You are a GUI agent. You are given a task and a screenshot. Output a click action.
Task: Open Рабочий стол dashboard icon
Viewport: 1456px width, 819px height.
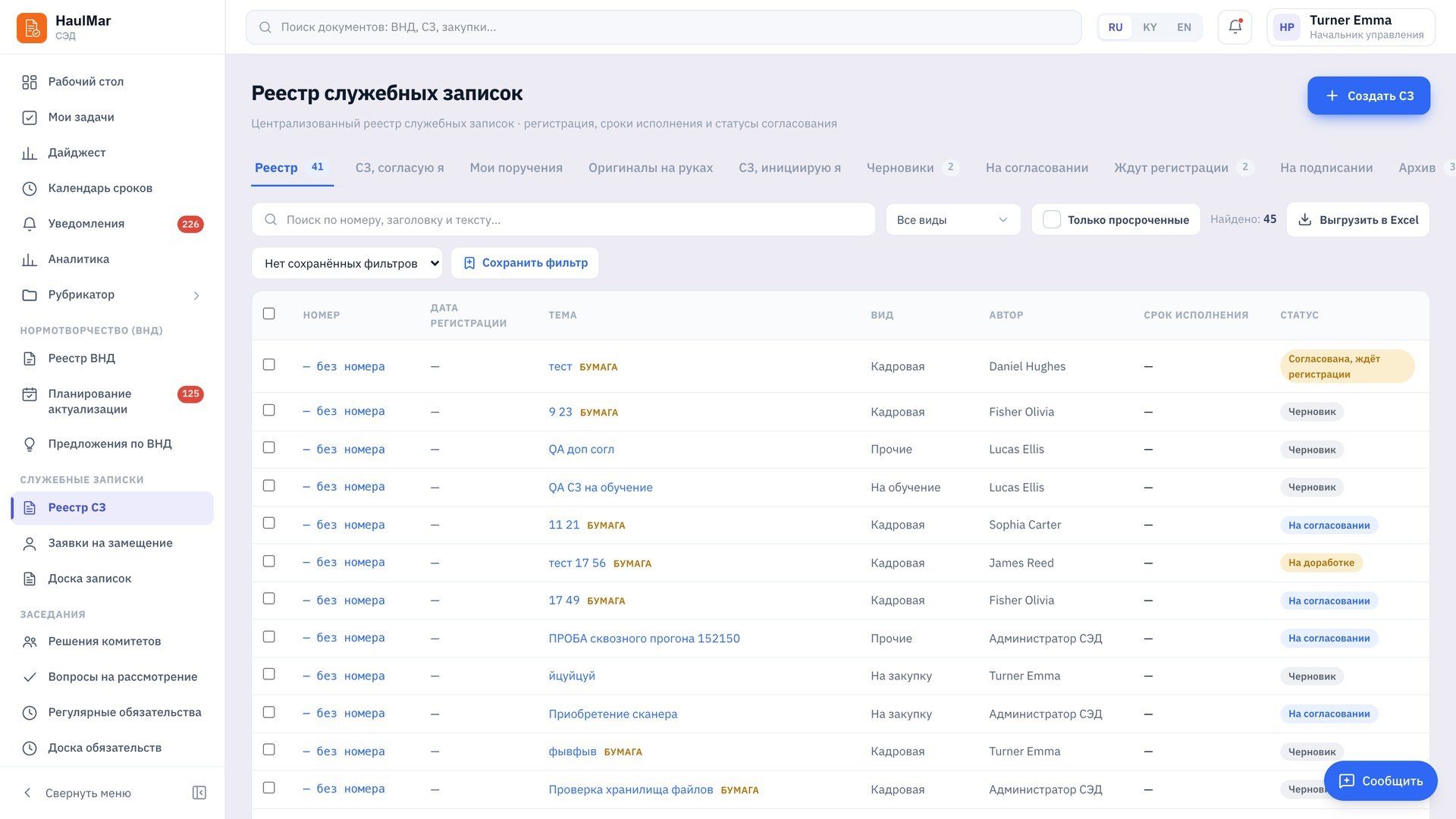point(30,82)
